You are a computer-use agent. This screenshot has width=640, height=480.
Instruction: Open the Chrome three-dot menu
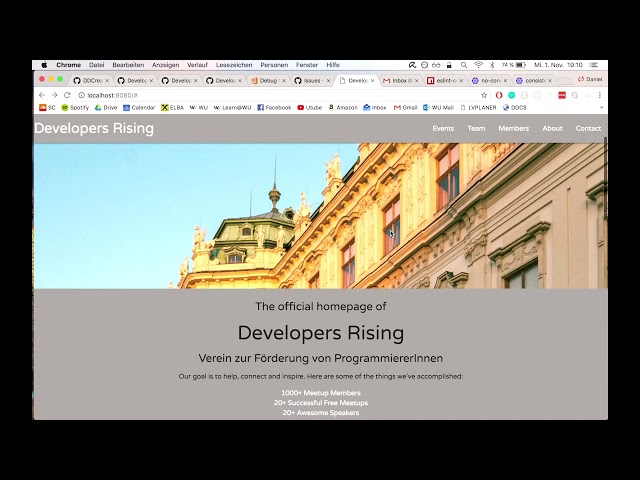[600, 95]
